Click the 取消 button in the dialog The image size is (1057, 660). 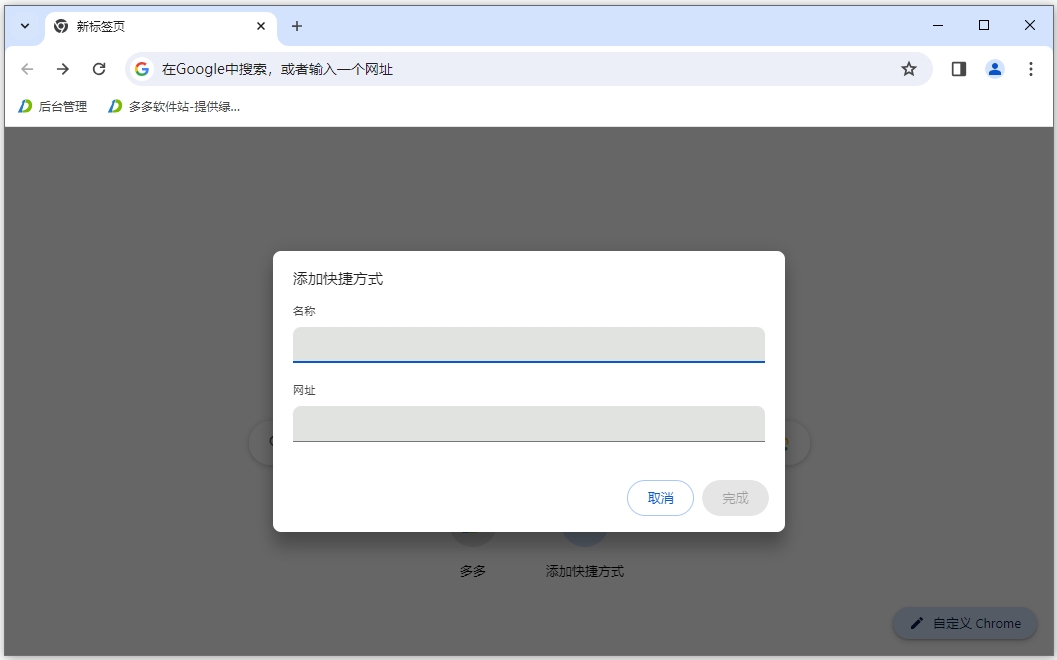[x=660, y=497]
